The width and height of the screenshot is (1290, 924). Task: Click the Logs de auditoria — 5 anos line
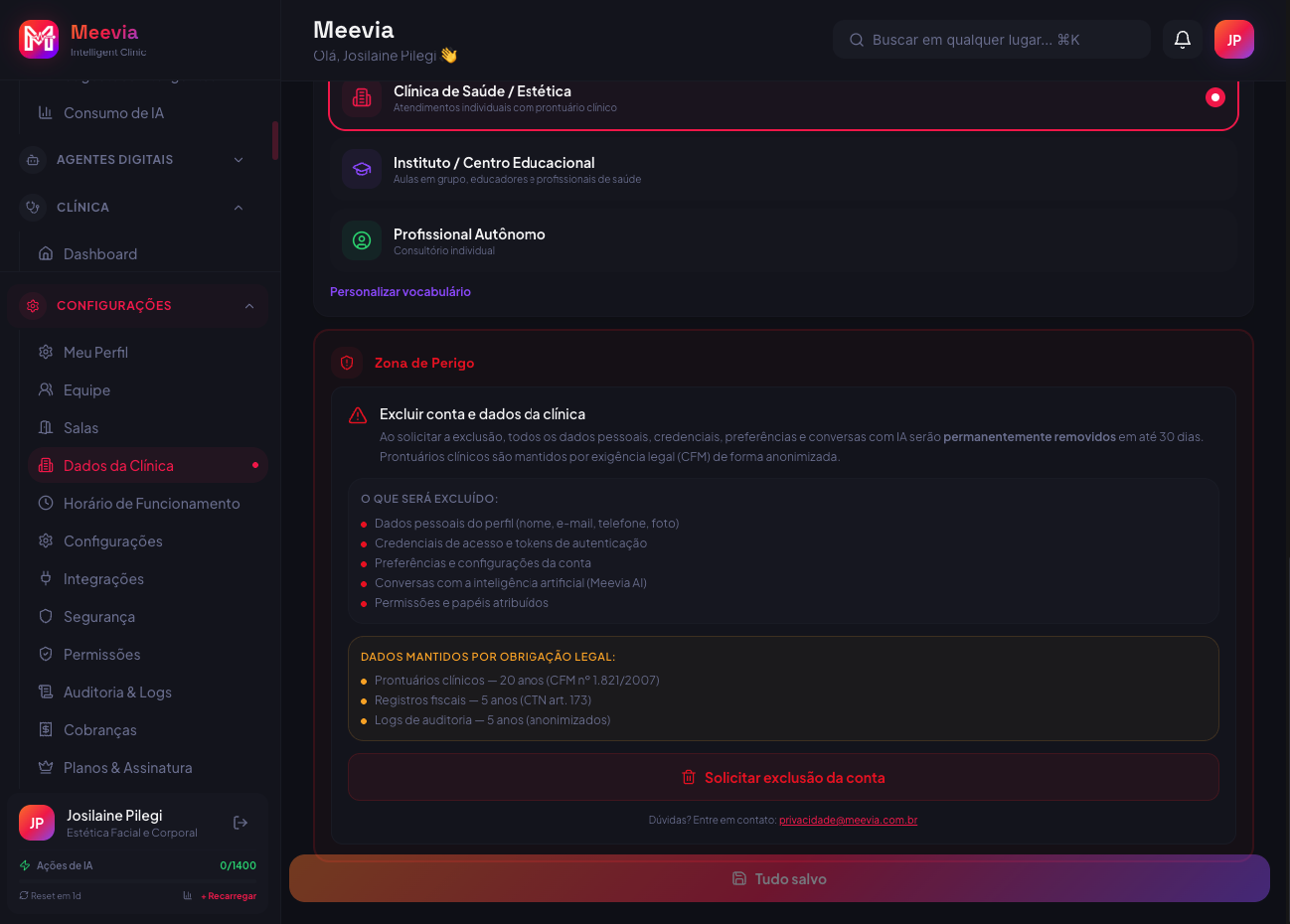pos(493,720)
